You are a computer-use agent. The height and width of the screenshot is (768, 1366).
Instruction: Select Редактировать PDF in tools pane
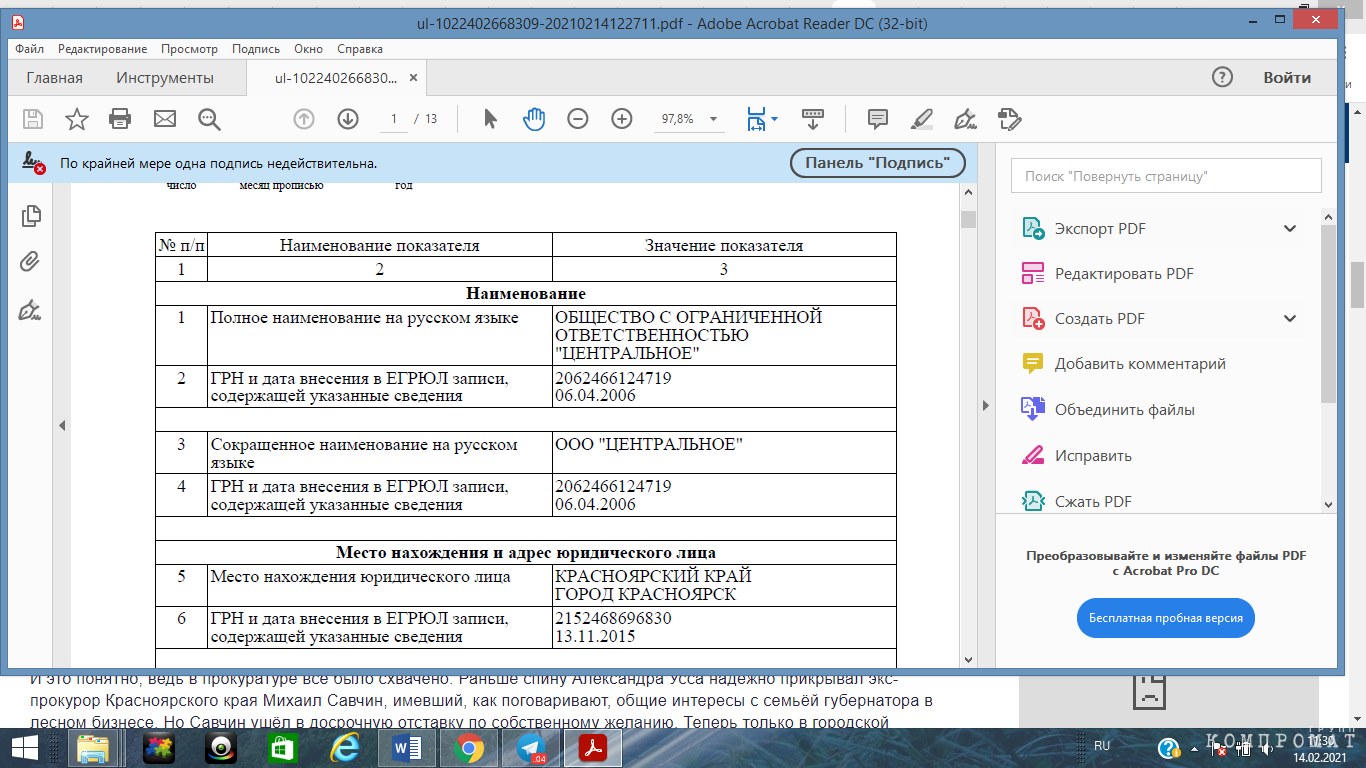click(x=1124, y=273)
